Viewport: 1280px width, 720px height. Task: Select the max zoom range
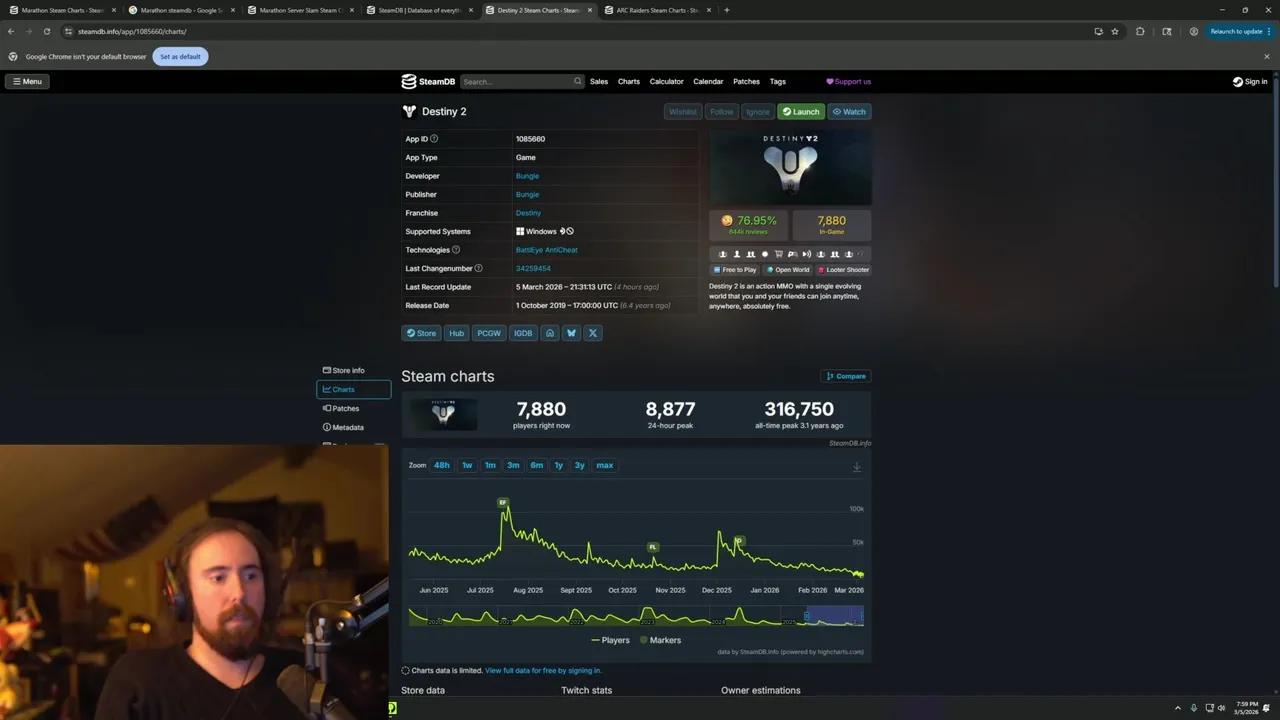[605, 465]
